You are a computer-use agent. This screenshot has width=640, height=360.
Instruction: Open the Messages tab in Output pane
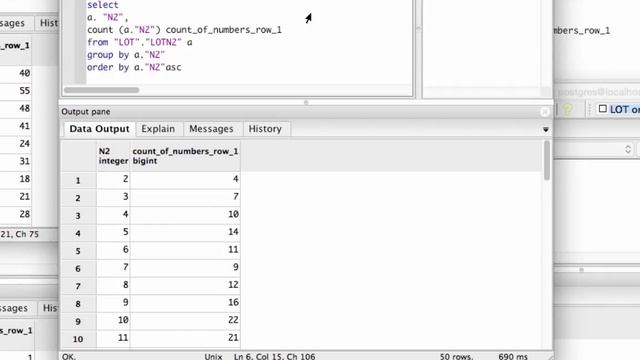(211, 129)
